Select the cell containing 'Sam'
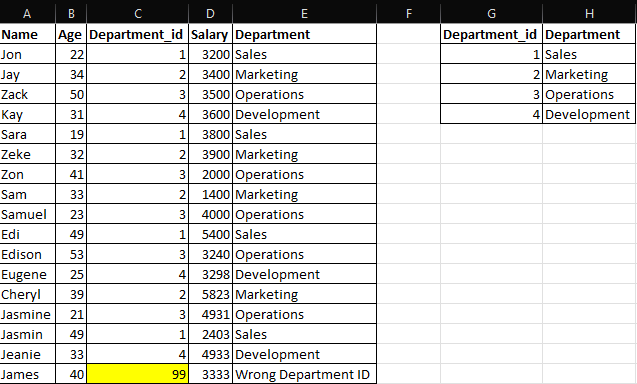The image size is (637, 384). (x=28, y=194)
